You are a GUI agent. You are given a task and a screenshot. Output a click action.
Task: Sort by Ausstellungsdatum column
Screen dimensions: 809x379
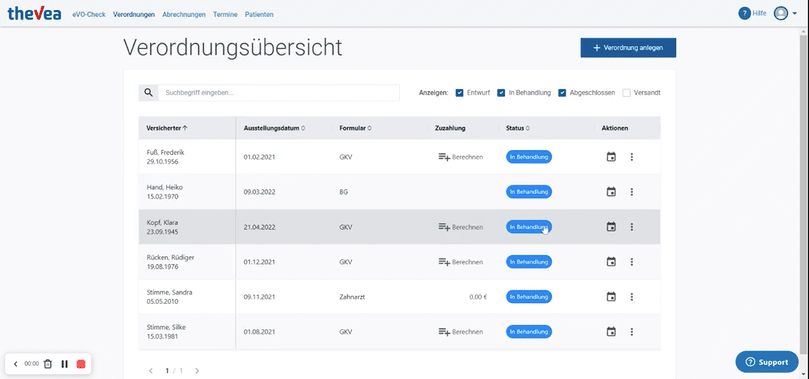click(x=274, y=128)
